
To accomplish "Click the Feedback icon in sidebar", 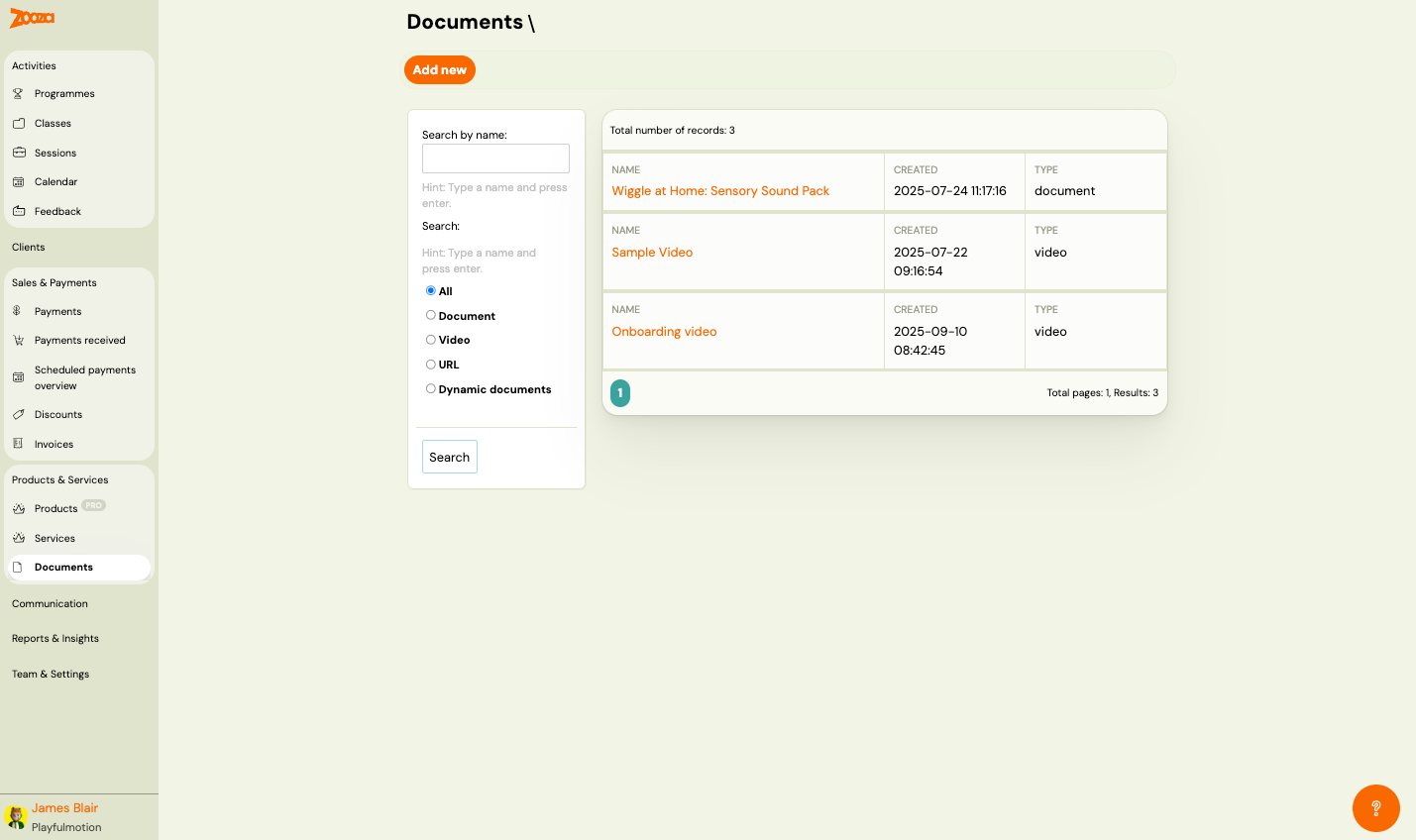I will 18,212.
